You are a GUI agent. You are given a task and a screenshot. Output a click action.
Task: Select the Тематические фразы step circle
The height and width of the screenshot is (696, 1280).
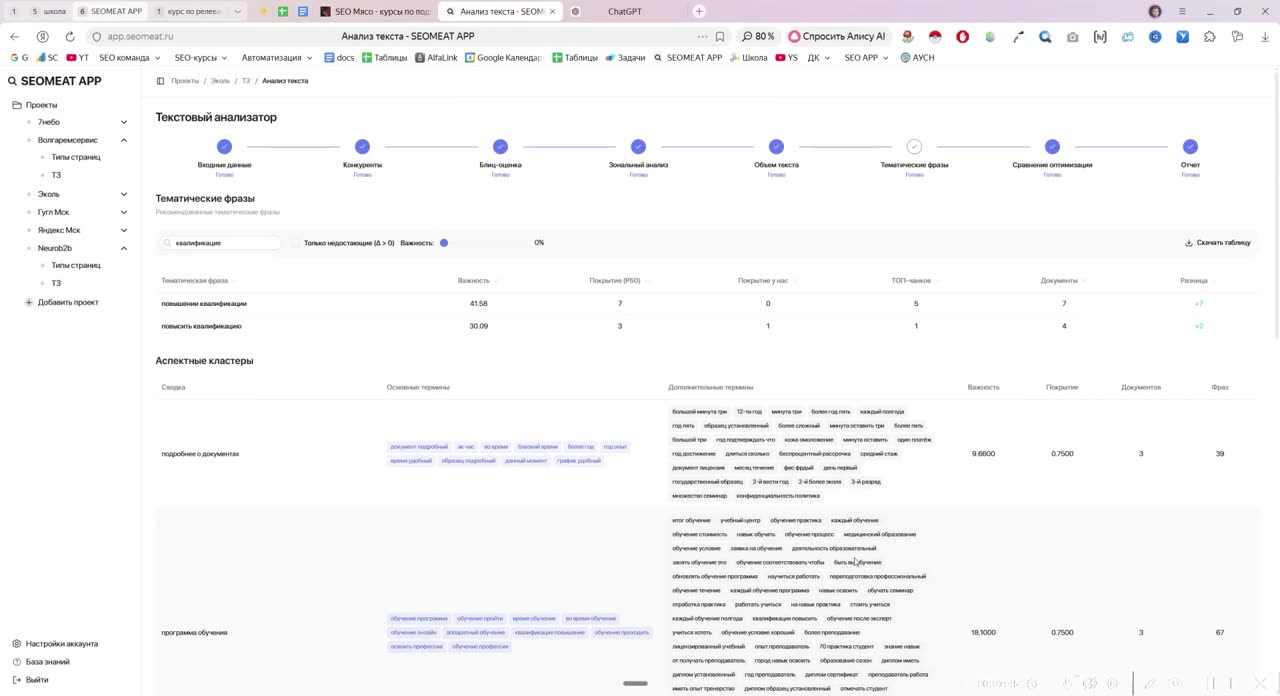point(914,146)
